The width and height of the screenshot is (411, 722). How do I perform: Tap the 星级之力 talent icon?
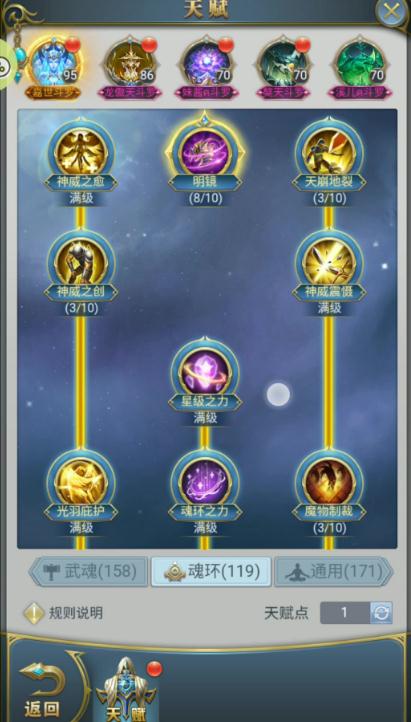[205, 372]
